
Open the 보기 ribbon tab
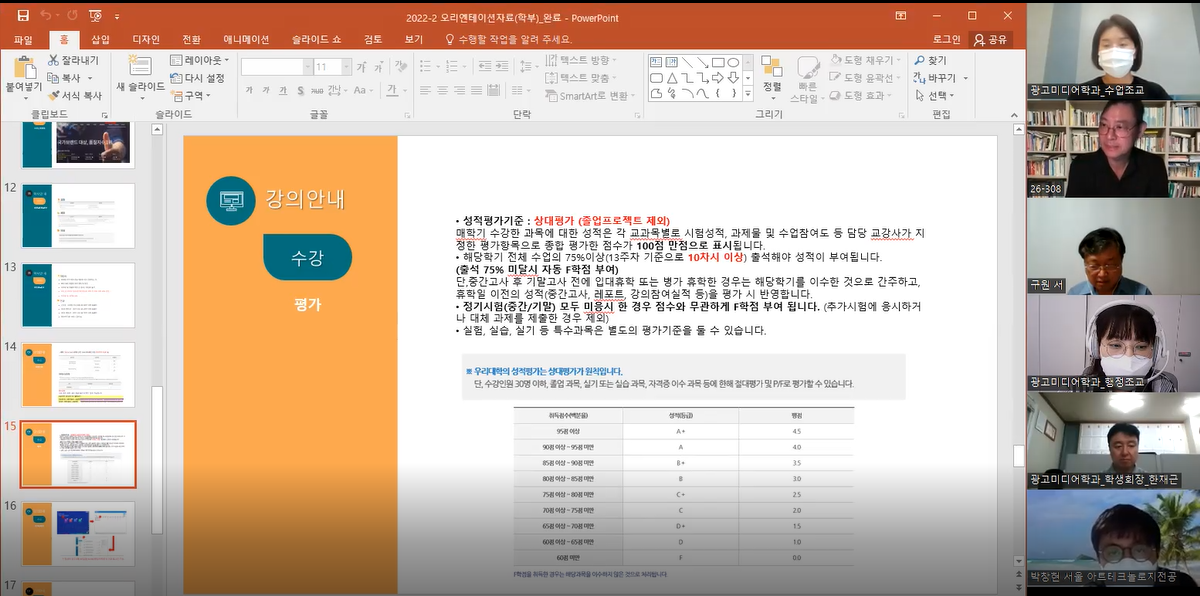click(x=413, y=40)
